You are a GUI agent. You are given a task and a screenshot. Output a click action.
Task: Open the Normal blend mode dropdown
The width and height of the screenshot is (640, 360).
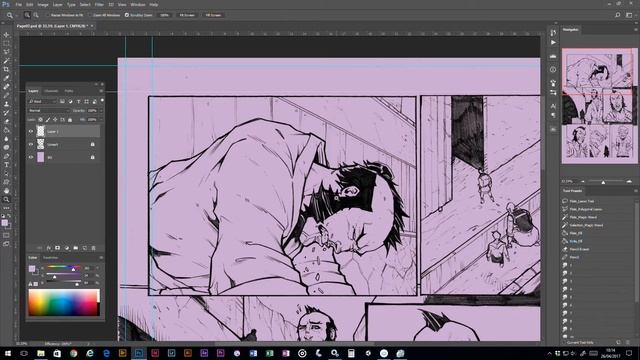(48, 110)
